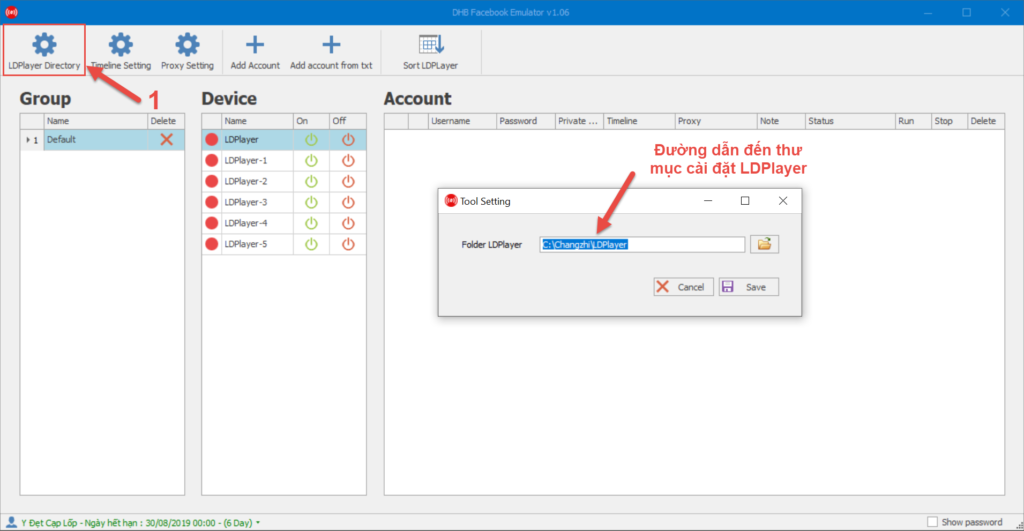Maximize the Tool Setting dialog
Viewport: 1024px width, 531px height.
pos(745,201)
